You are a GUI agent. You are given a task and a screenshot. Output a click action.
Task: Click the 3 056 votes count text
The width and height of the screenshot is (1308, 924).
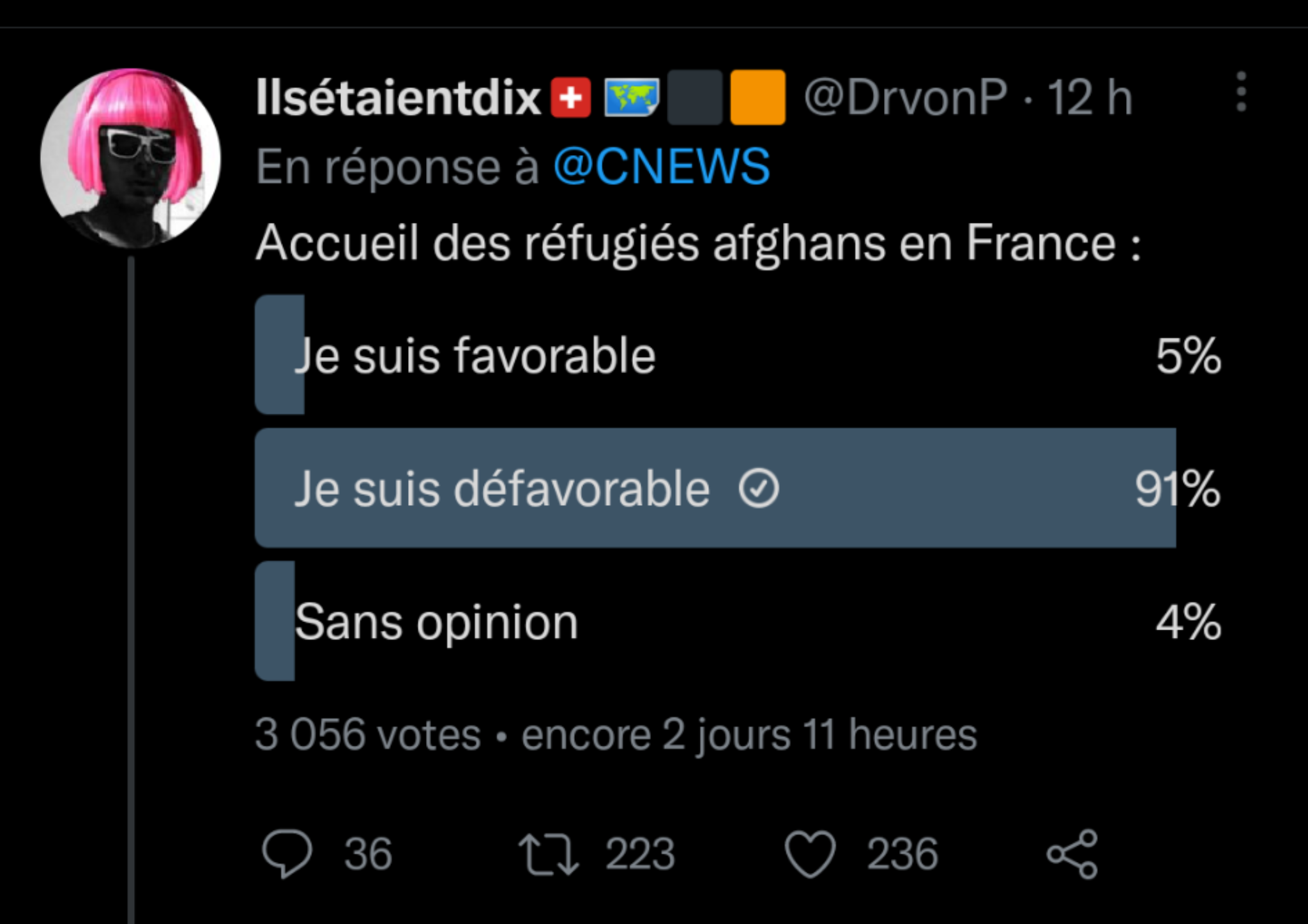pos(367,734)
